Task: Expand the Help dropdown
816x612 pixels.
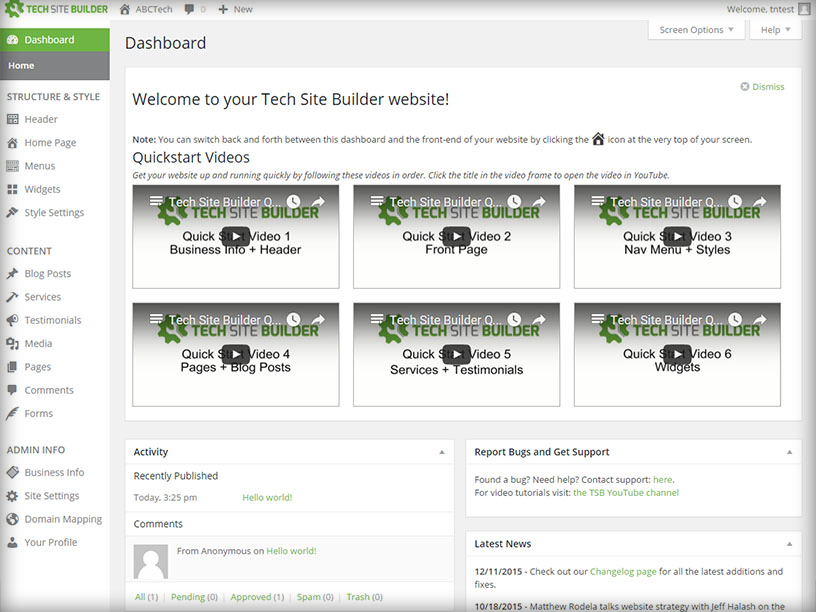Action: coord(775,30)
